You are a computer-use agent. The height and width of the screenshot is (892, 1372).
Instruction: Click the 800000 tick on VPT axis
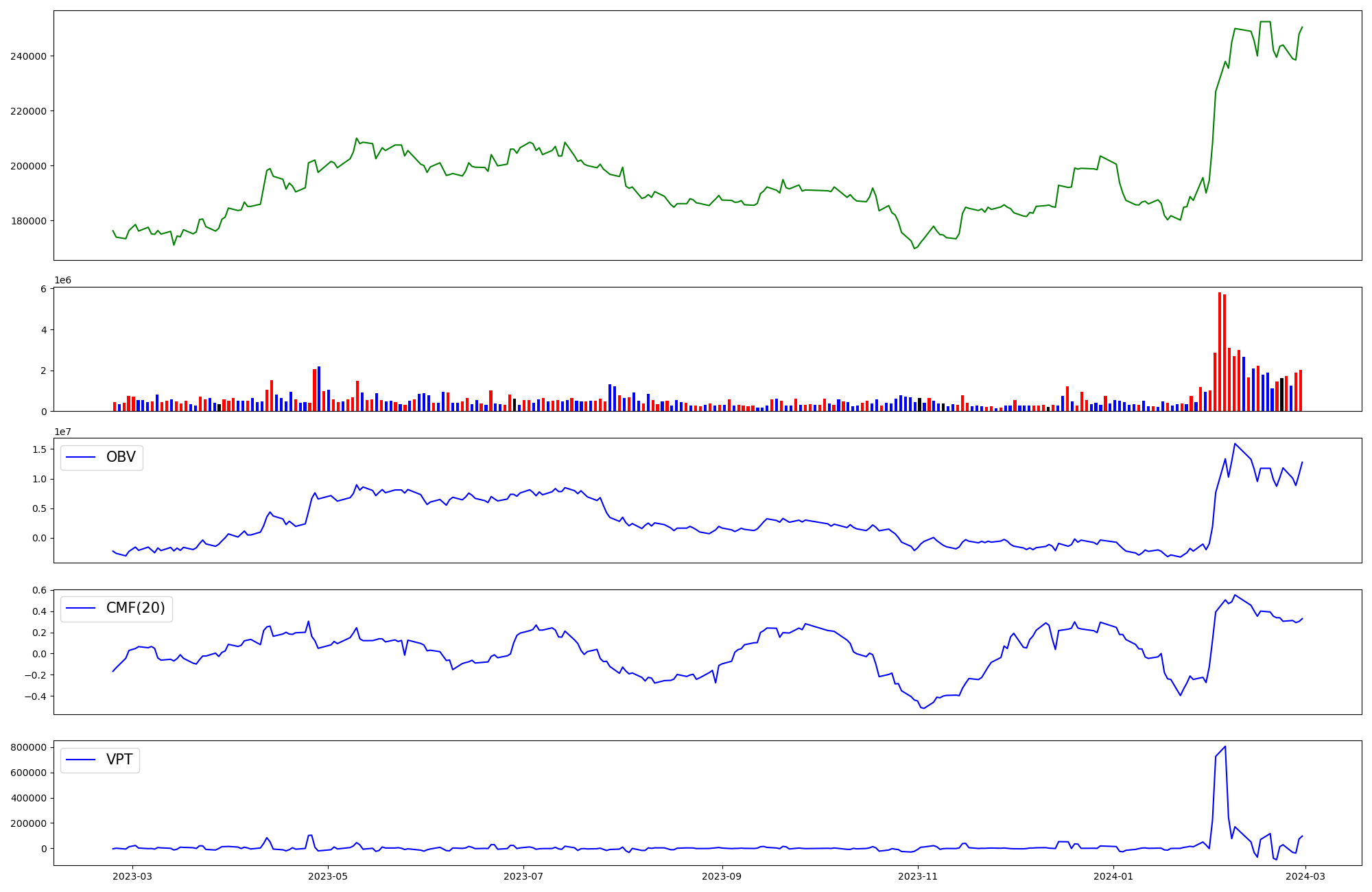[28, 747]
